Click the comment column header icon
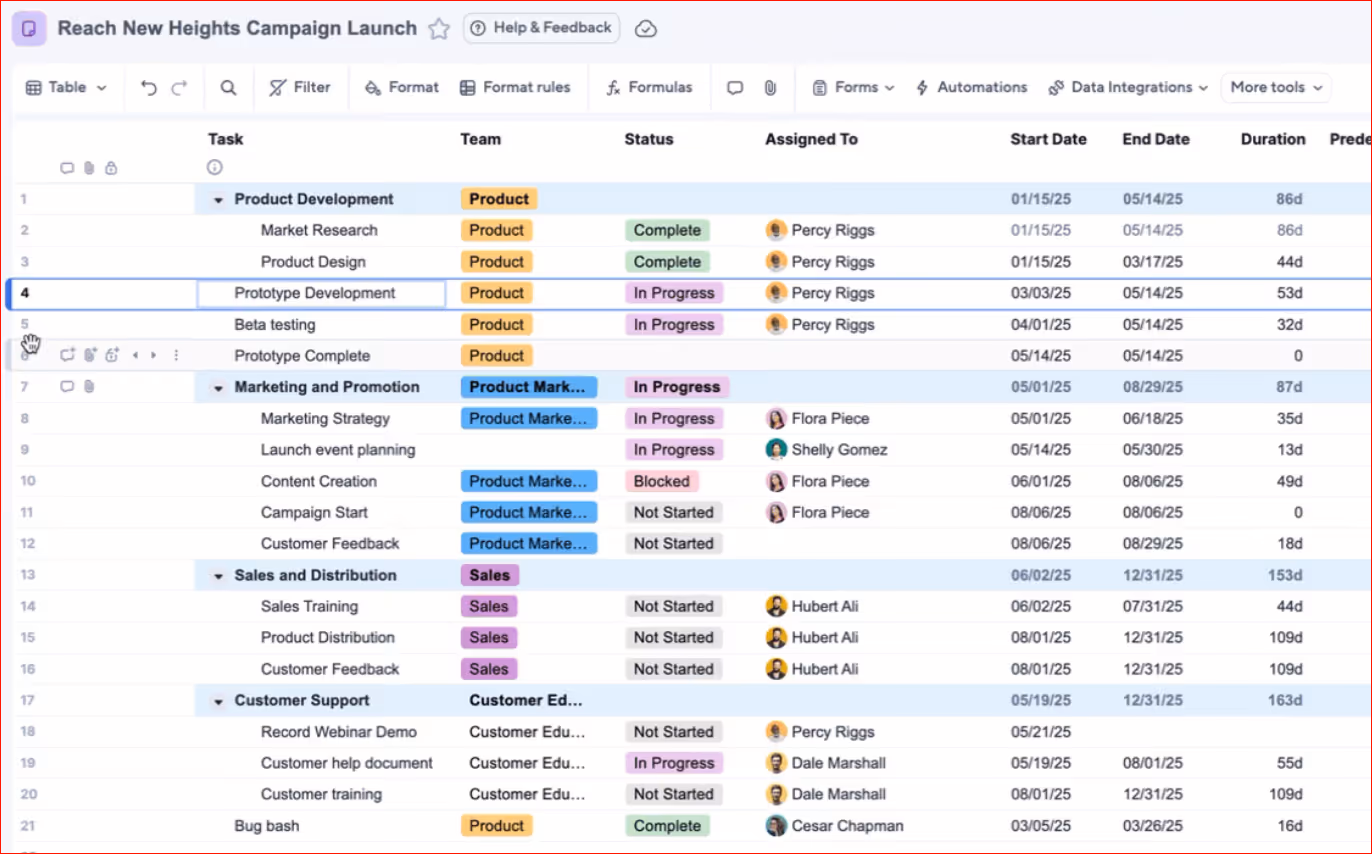Image resolution: width=1372 pixels, height=854 pixels. [x=67, y=168]
